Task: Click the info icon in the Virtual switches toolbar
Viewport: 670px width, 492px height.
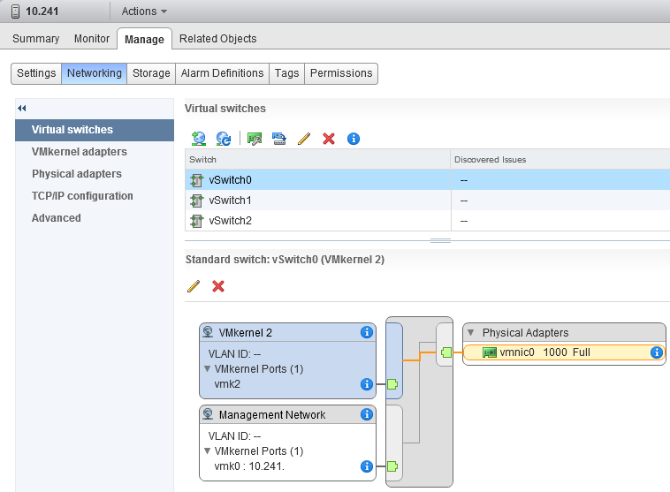Action: (x=353, y=139)
